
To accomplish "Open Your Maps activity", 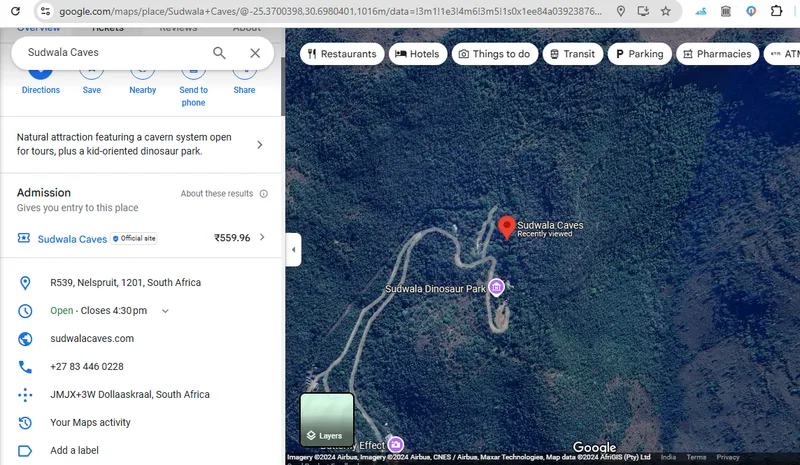I will pyautogui.click(x=90, y=423).
